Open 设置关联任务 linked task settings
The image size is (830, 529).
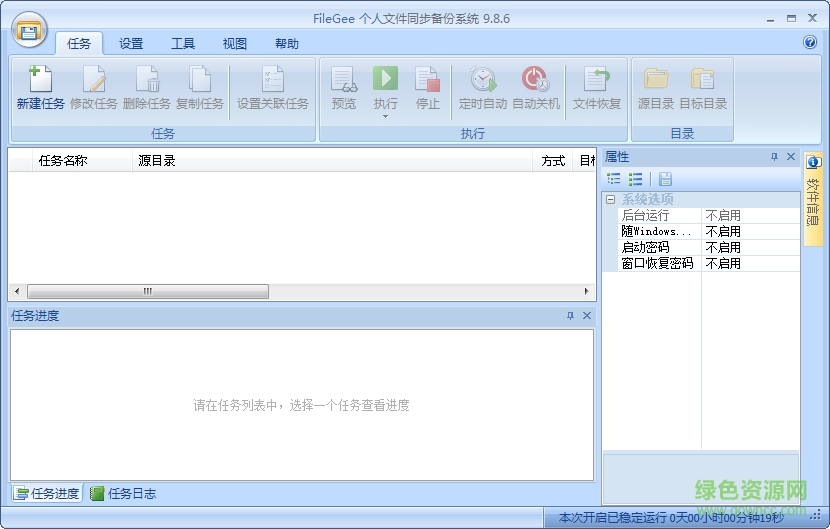(x=273, y=88)
